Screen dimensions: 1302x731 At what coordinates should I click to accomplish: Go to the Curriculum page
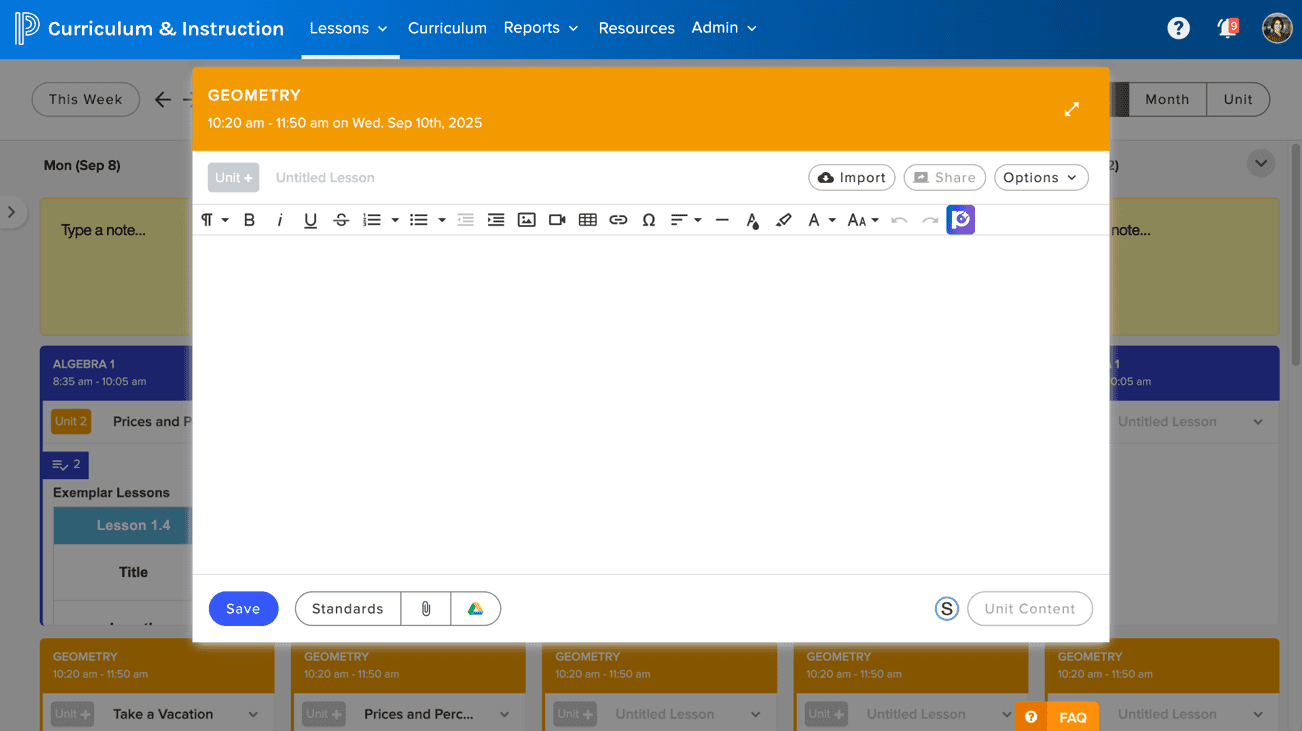447,28
